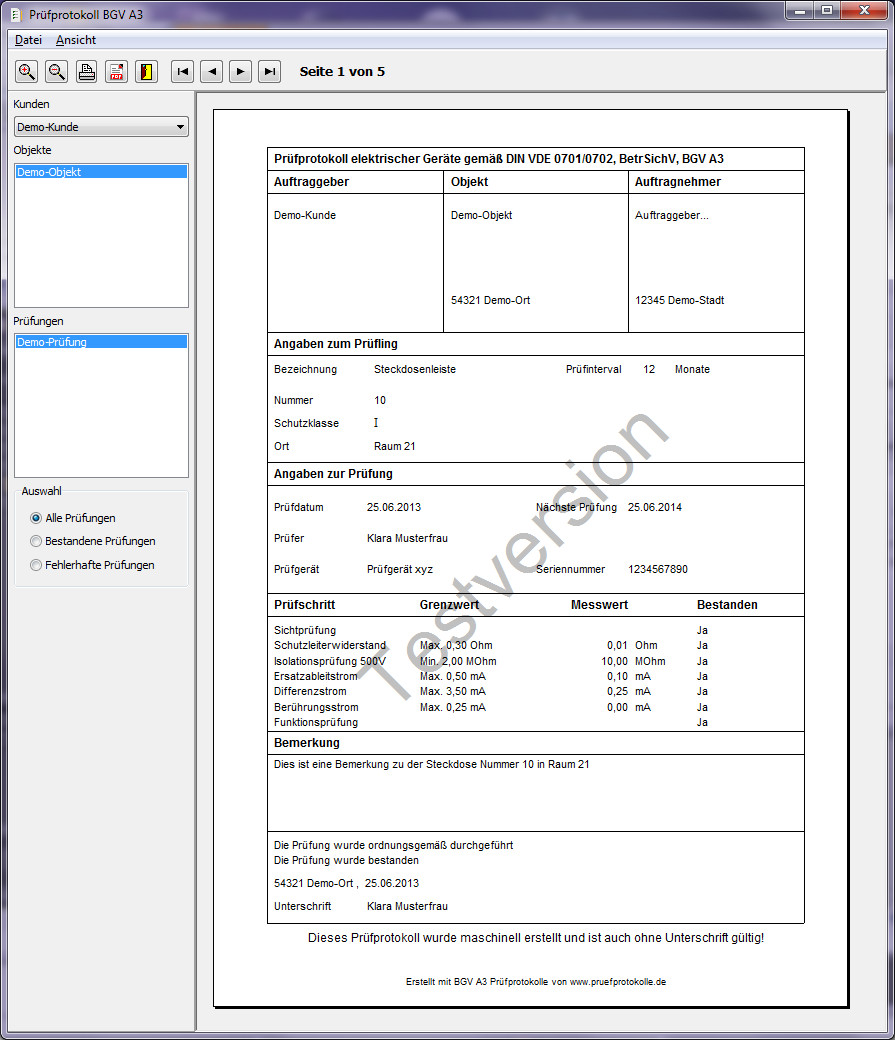The image size is (895, 1040).
Task: Click the 'Schutzleiterwiderstand' test step row
Action: 330,645
